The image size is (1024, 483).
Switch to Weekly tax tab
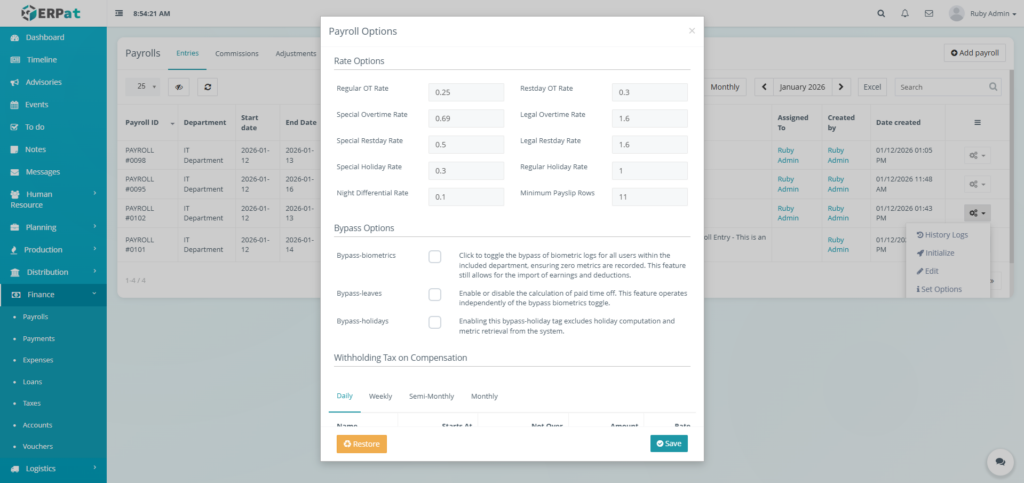pyautogui.click(x=381, y=396)
